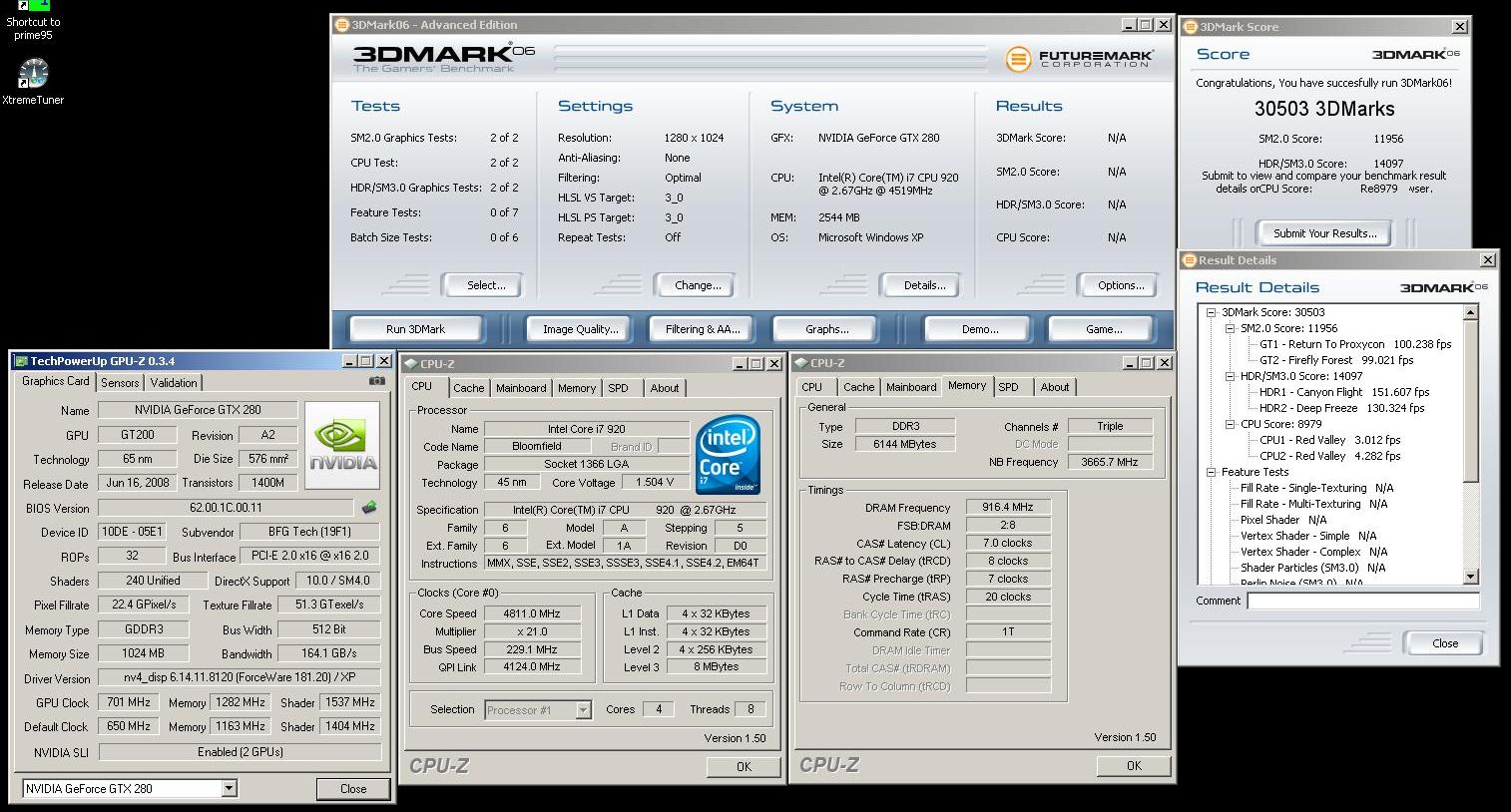Close the Result Details dialog with the Close button
Screen dimensions: 1511x812
[1445, 643]
